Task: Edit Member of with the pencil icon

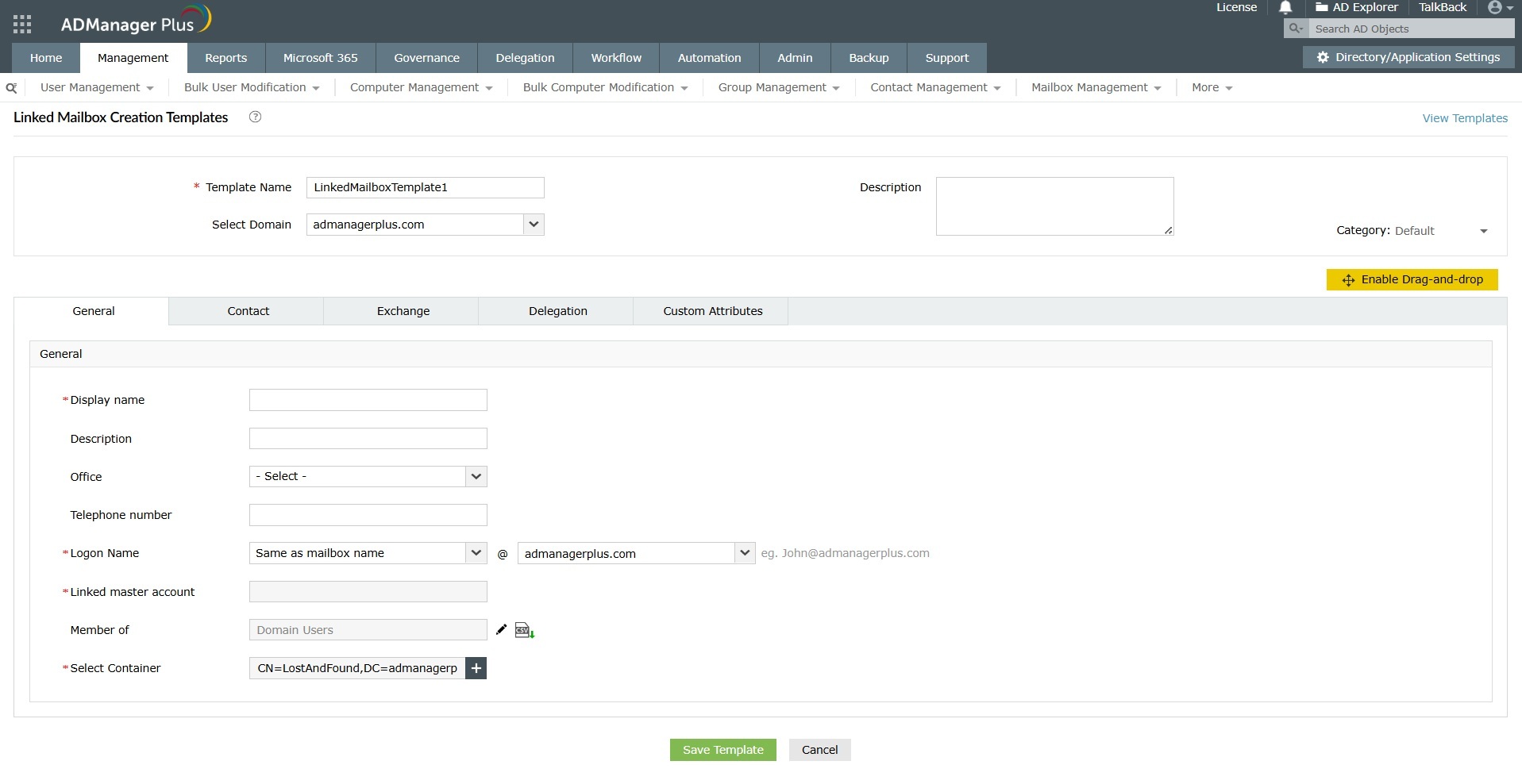Action: click(501, 629)
